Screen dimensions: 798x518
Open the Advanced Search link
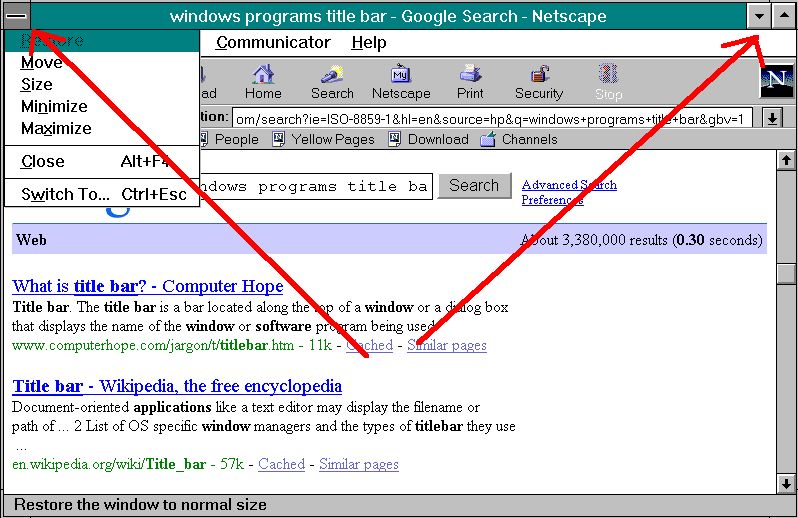(x=569, y=185)
